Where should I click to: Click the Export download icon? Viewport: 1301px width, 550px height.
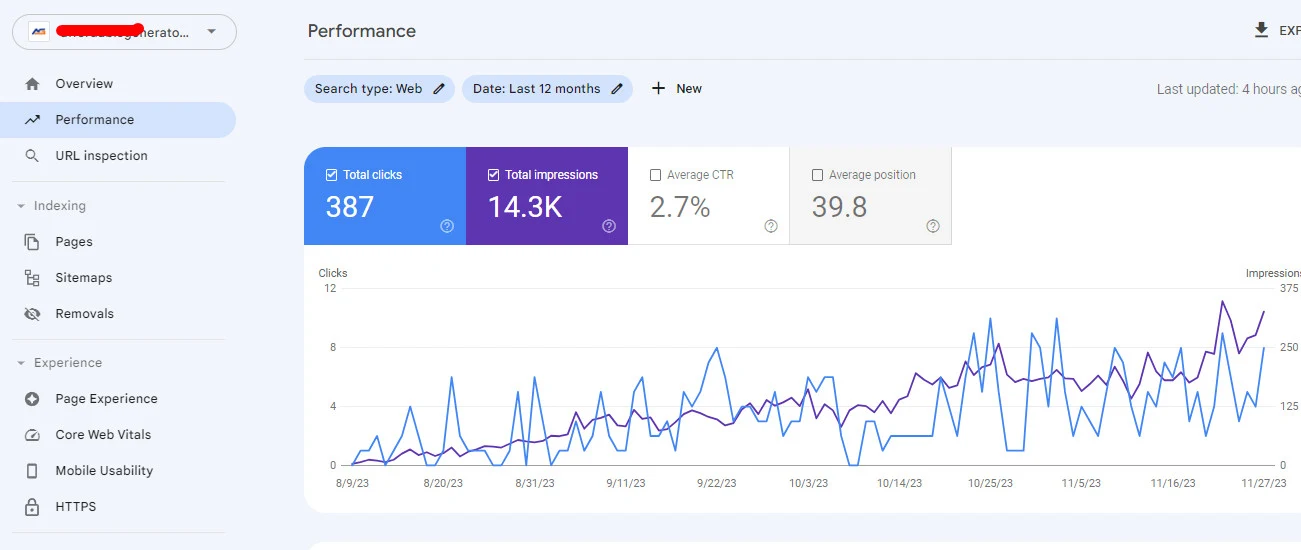point(1261,30)
